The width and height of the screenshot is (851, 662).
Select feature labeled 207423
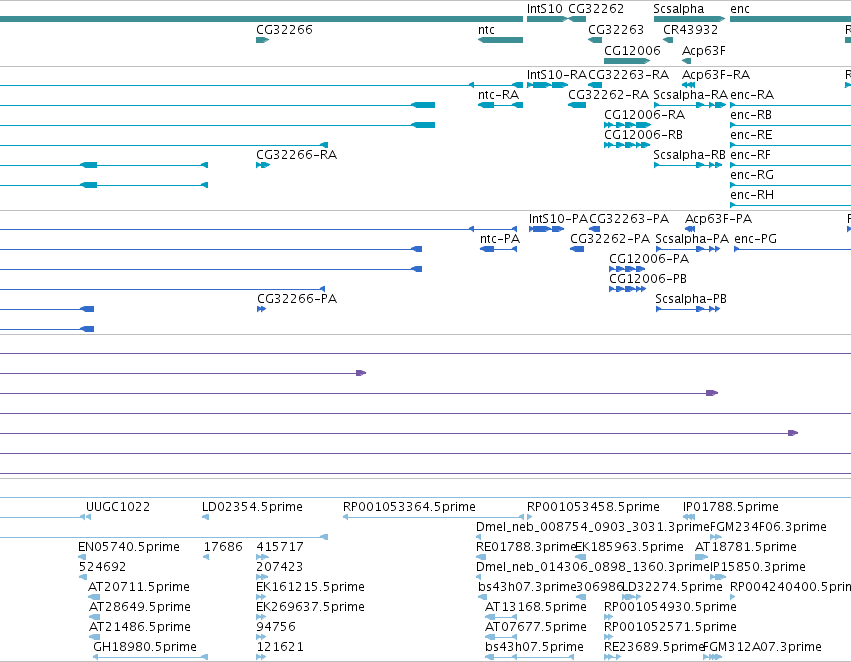[x=279, y=567]
